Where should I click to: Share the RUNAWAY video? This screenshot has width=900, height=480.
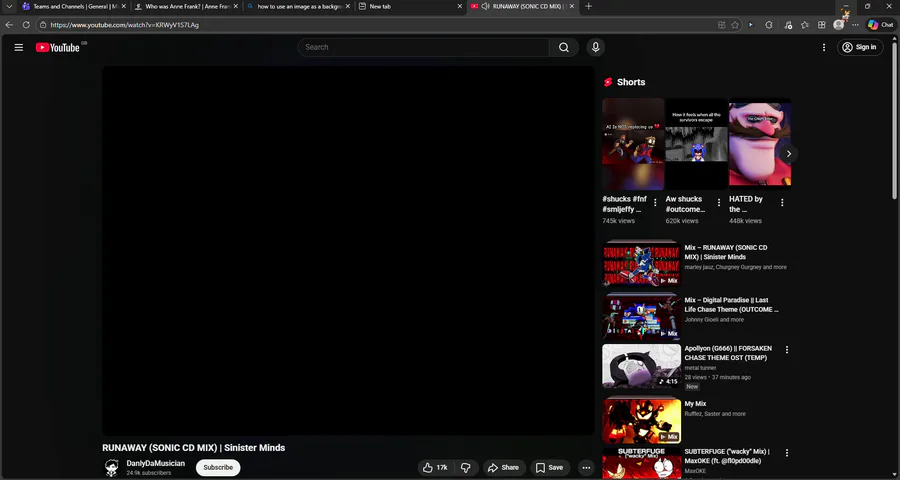tap(503, 467)
